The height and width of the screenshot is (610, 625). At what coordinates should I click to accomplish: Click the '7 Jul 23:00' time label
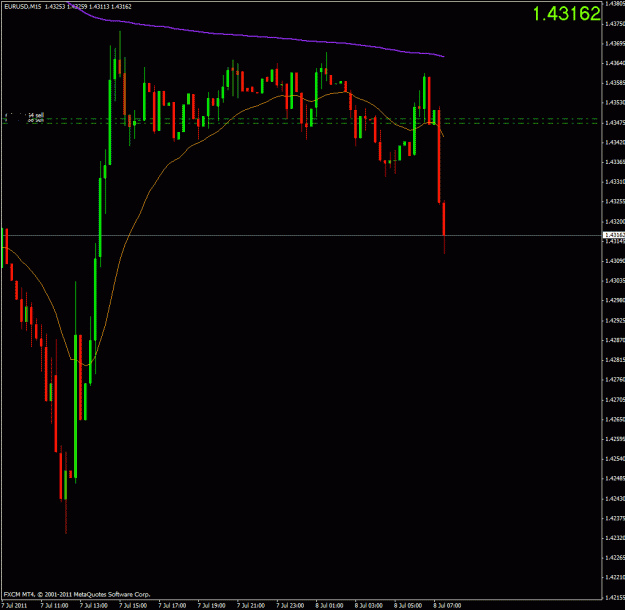click(x=290, y=606)
